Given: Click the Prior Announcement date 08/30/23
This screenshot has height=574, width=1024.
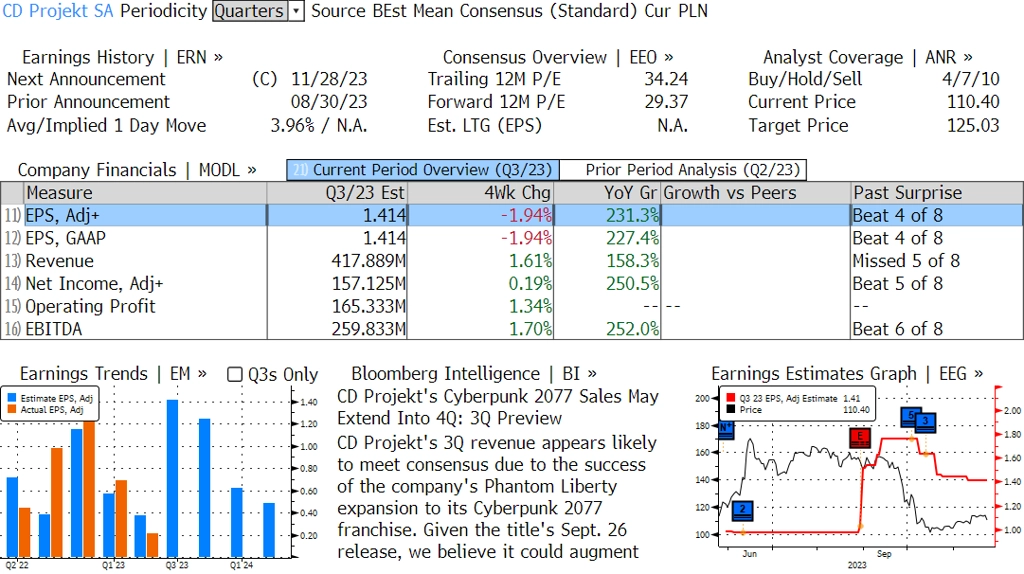Looking at the screenshot, I should point(329,103).
